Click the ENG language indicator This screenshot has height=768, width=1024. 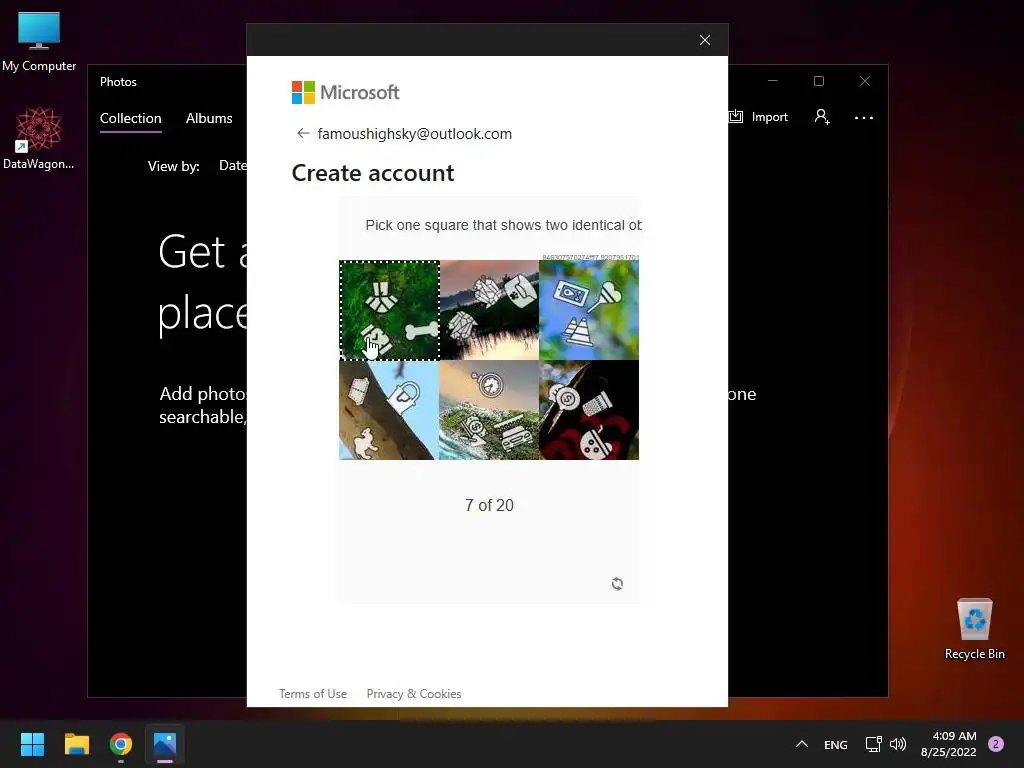click(x=835, y=744)
